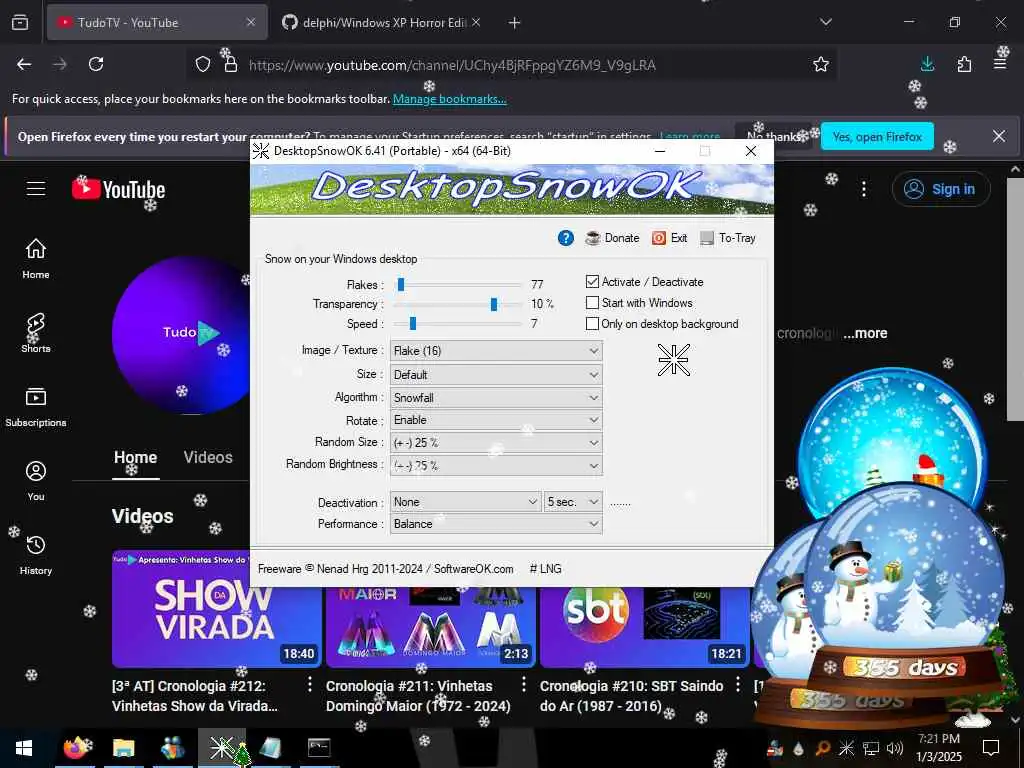Open the Size dropdown showing Default
1024x768 pixels.
(x=496, y=375)
